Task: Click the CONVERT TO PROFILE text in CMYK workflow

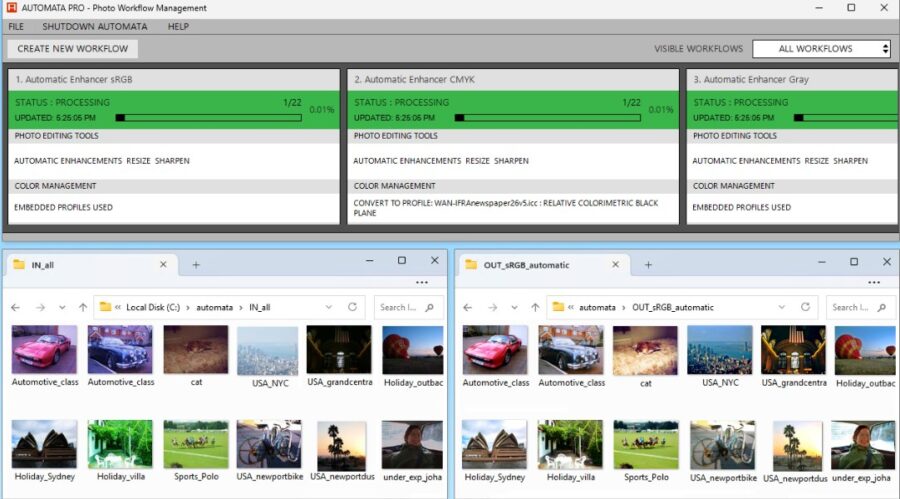Action: 506,208
